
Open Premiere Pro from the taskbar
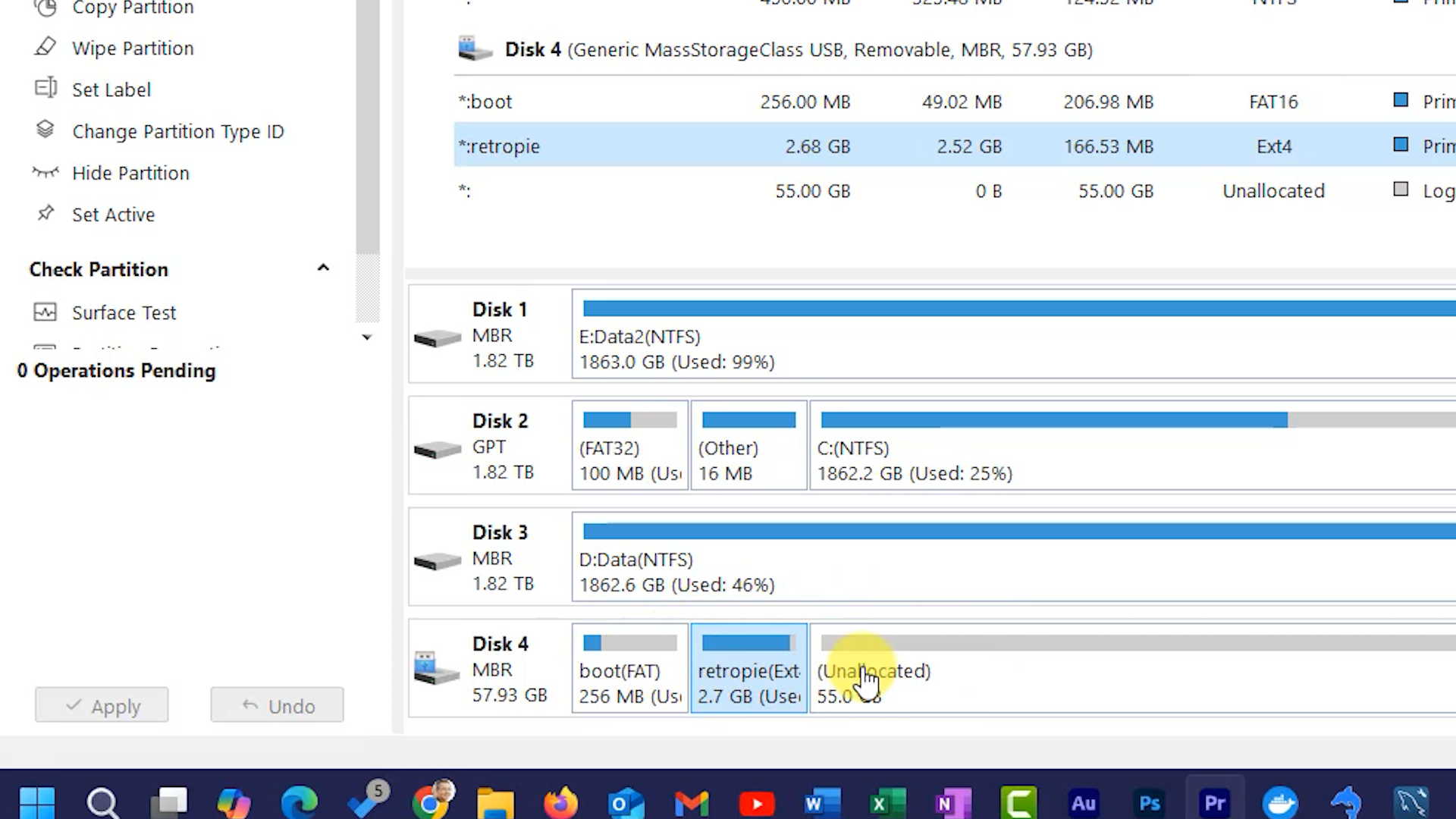[1214, 802]
